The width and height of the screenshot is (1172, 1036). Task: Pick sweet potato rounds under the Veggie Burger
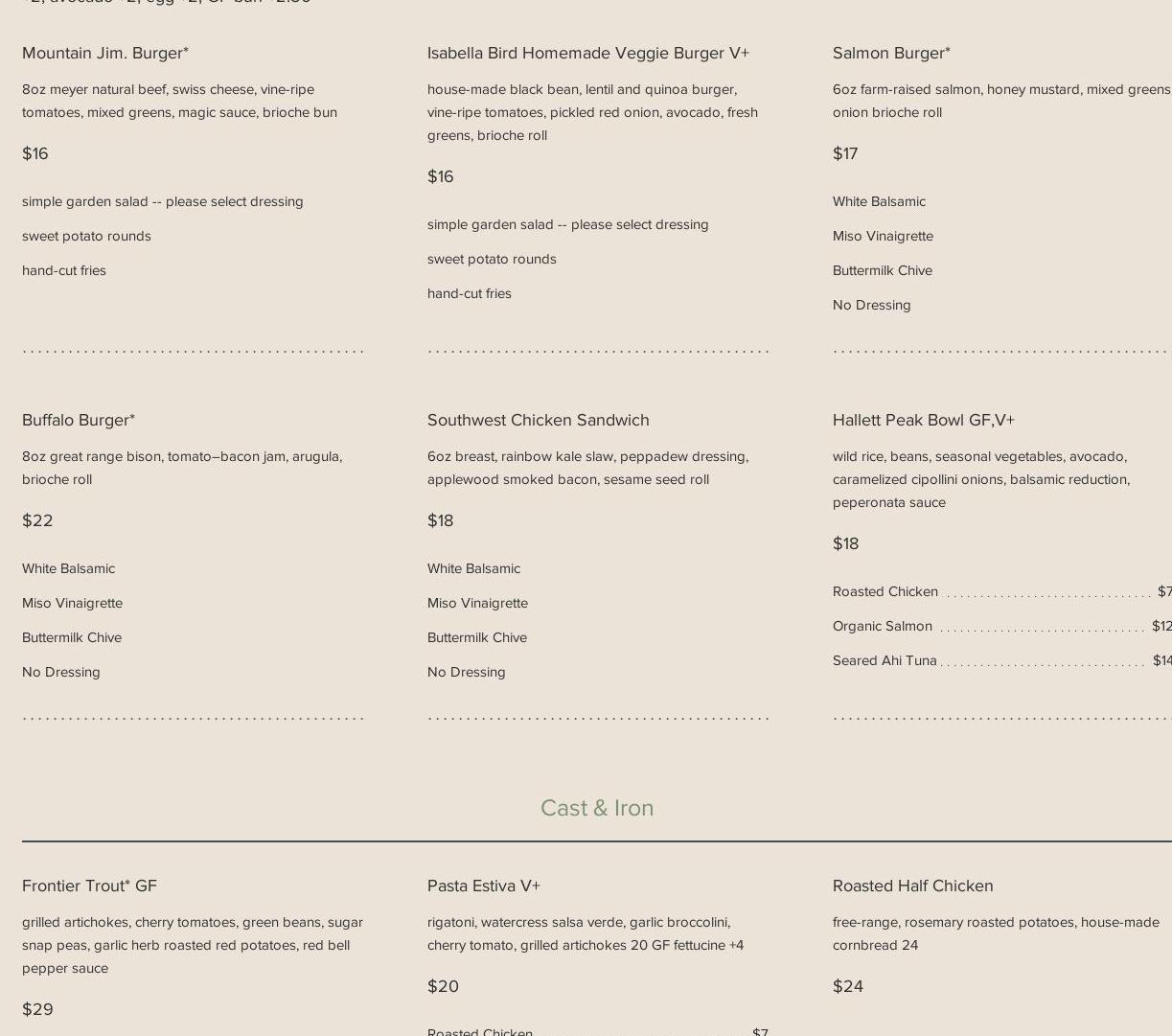tap(492, 259)
